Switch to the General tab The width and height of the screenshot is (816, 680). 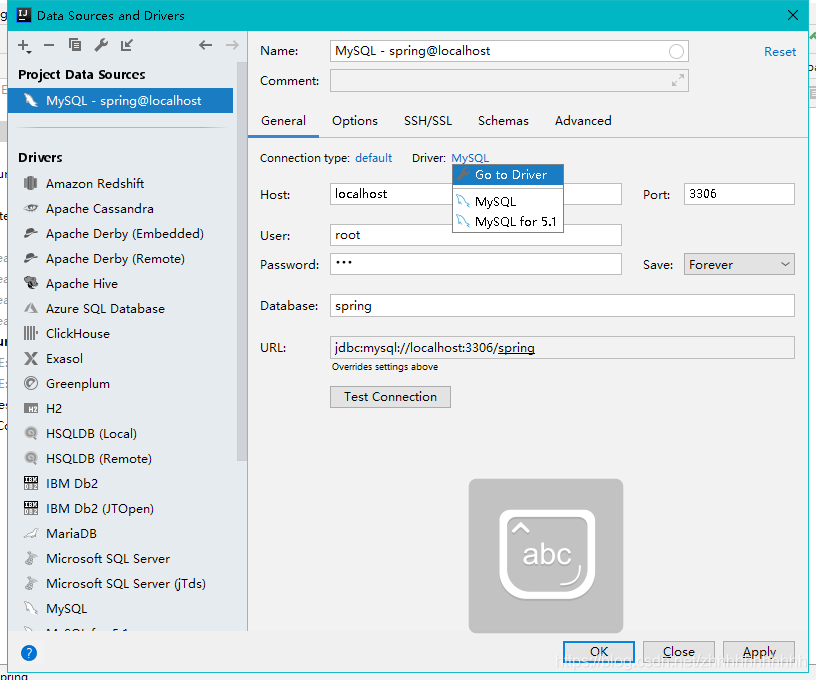[284, 121]
